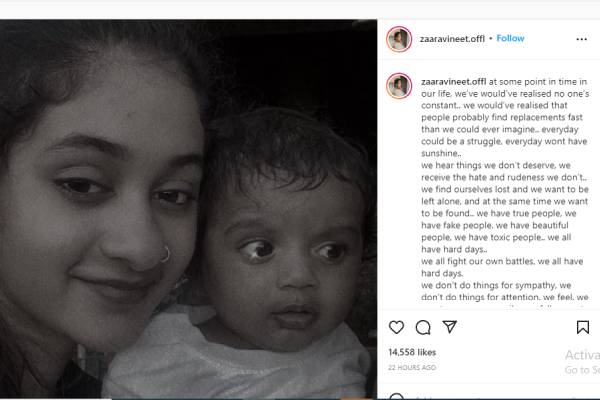600x400 pixels.
Task: View the 14,558 likes list
Action: pos(412,352)
